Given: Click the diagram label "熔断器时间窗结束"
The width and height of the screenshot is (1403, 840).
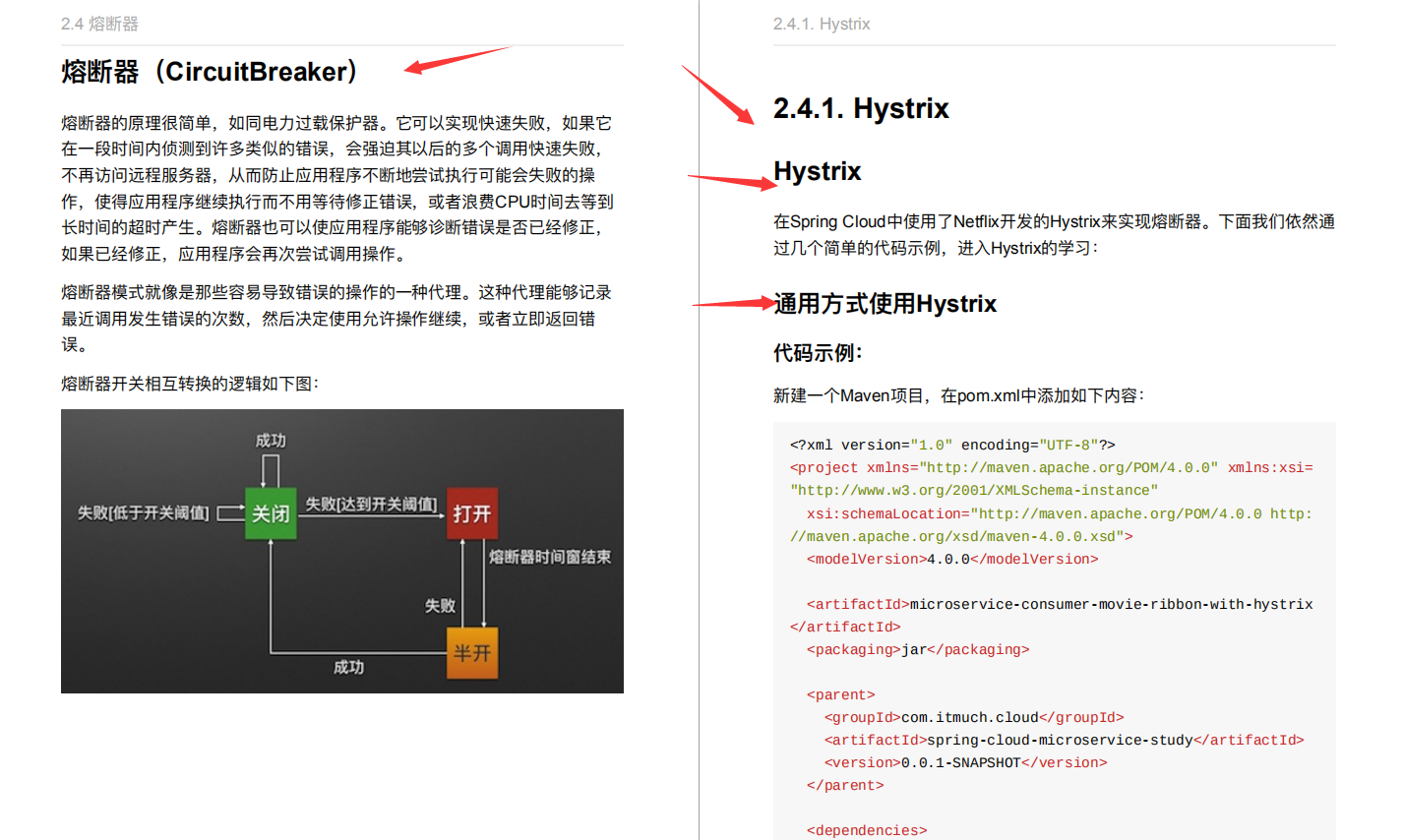Looking at the screenshot, I should [x=550, y=557].
